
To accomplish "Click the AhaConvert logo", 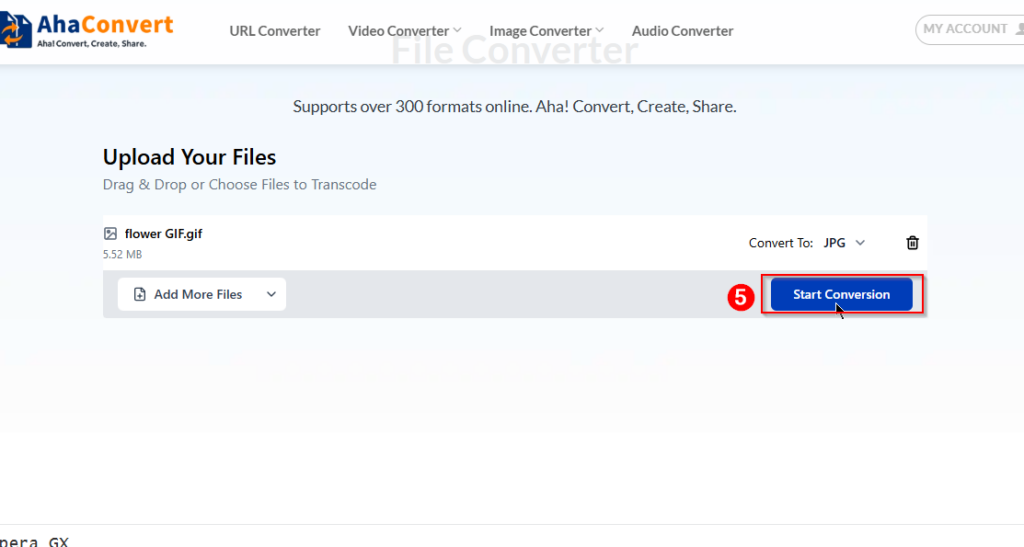I will 87,31.
